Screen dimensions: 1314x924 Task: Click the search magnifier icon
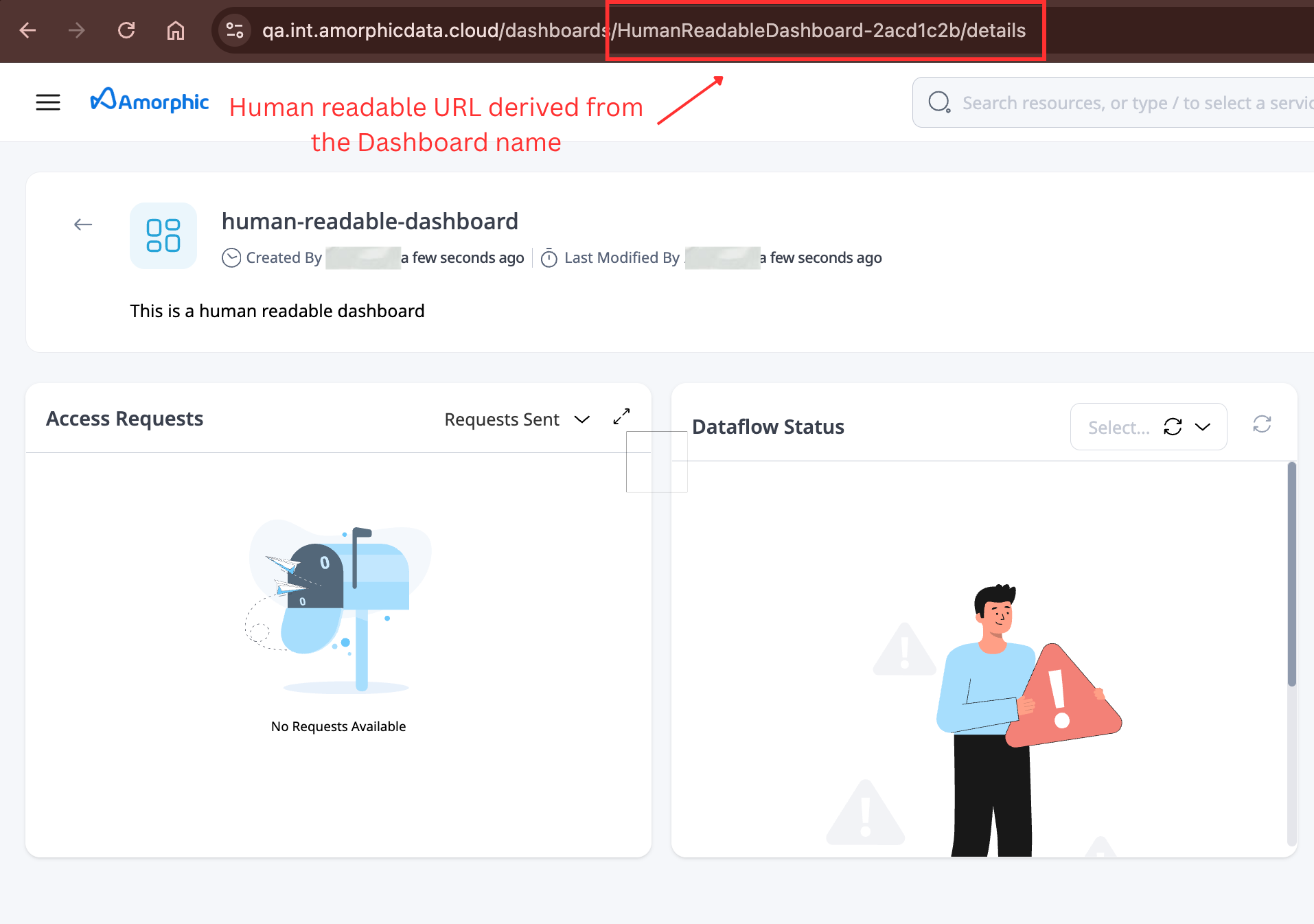coord(939,102)
